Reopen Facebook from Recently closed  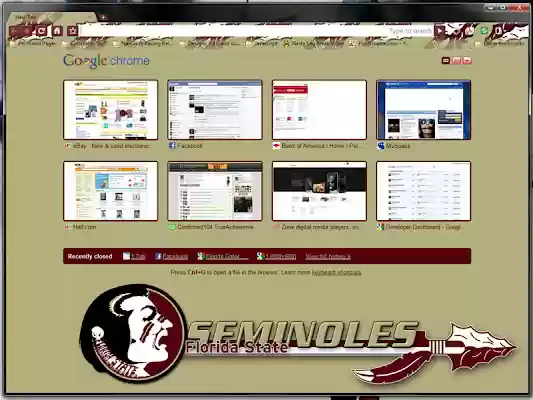pos(172,256)
